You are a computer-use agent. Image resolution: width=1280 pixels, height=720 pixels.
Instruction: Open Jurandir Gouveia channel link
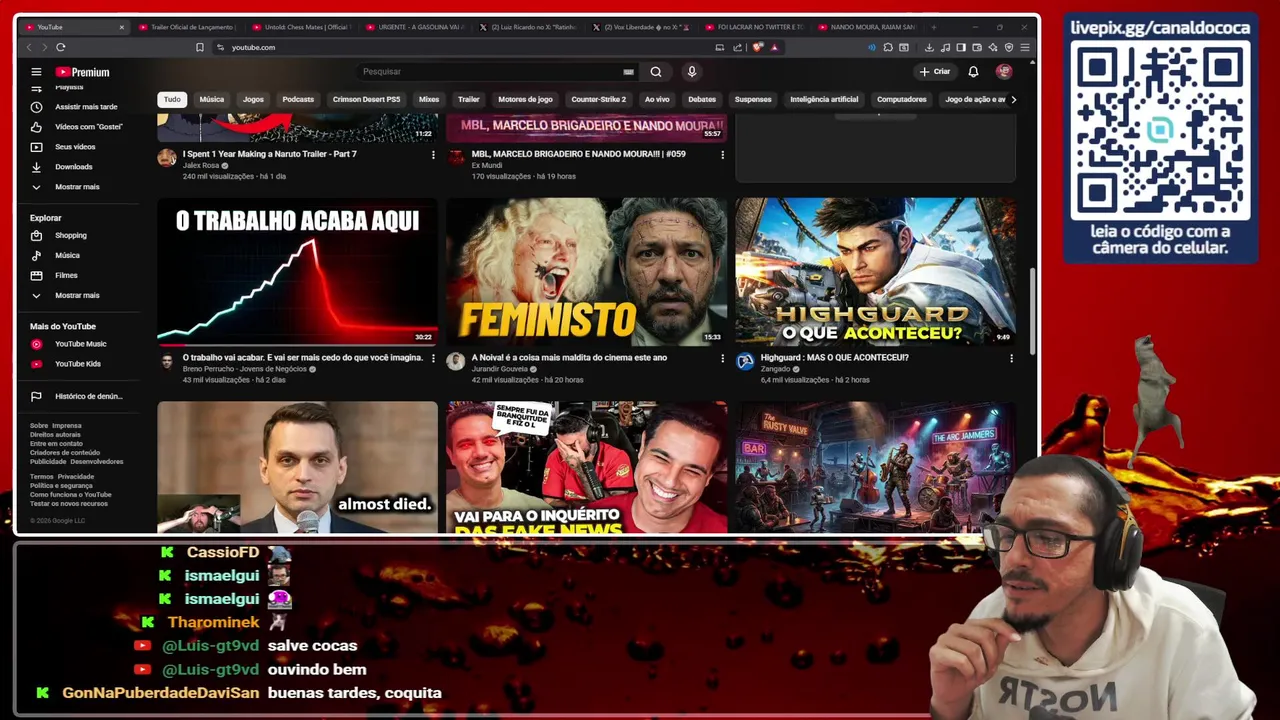tap(501, 369)
